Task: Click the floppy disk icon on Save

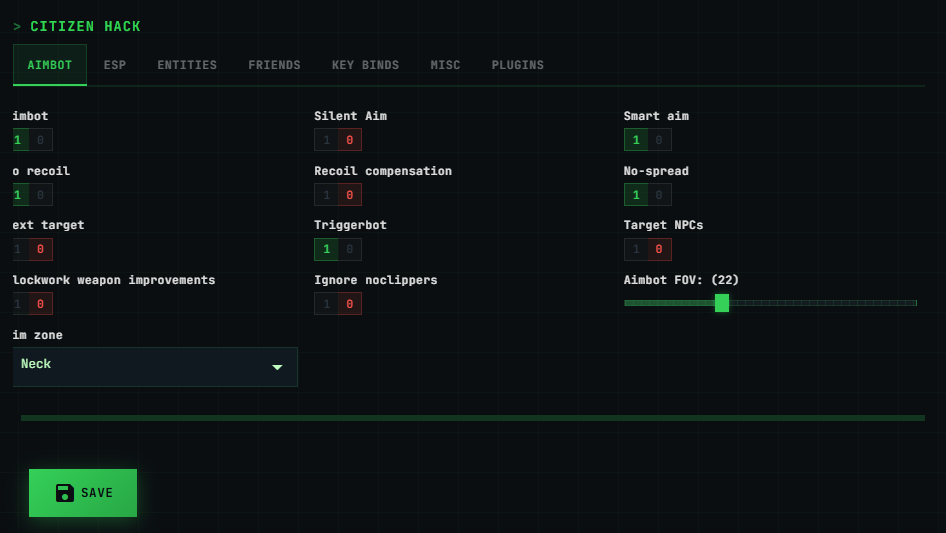Action: [65, 493]
